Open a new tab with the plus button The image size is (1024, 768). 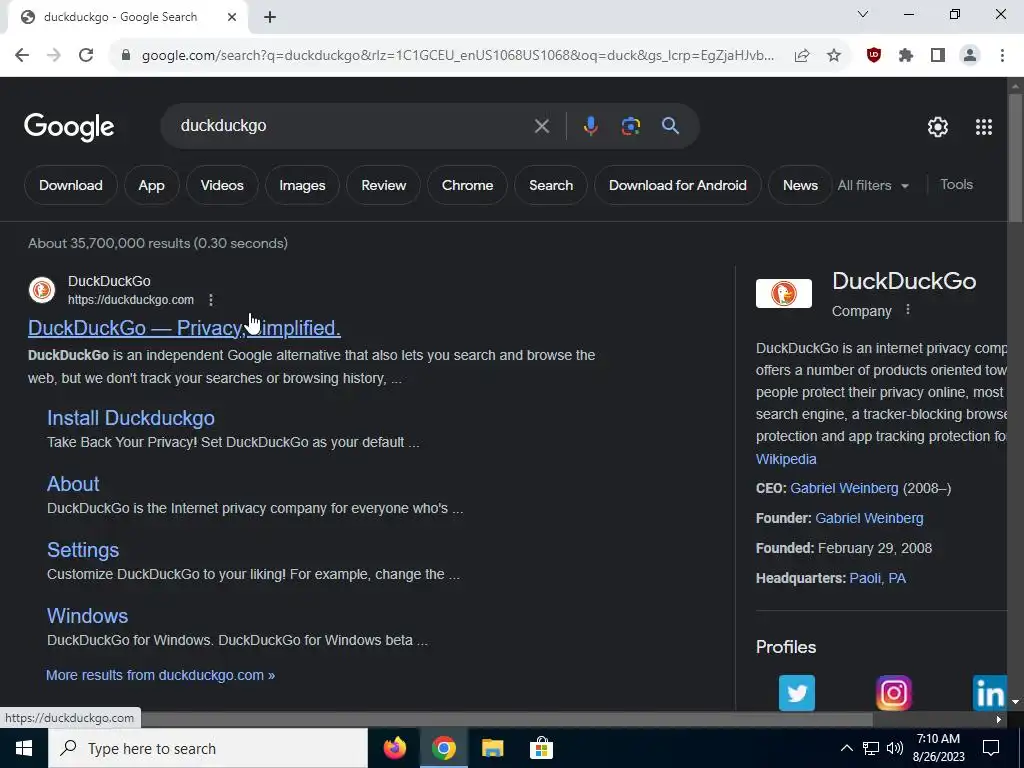(x=270, y=18)
